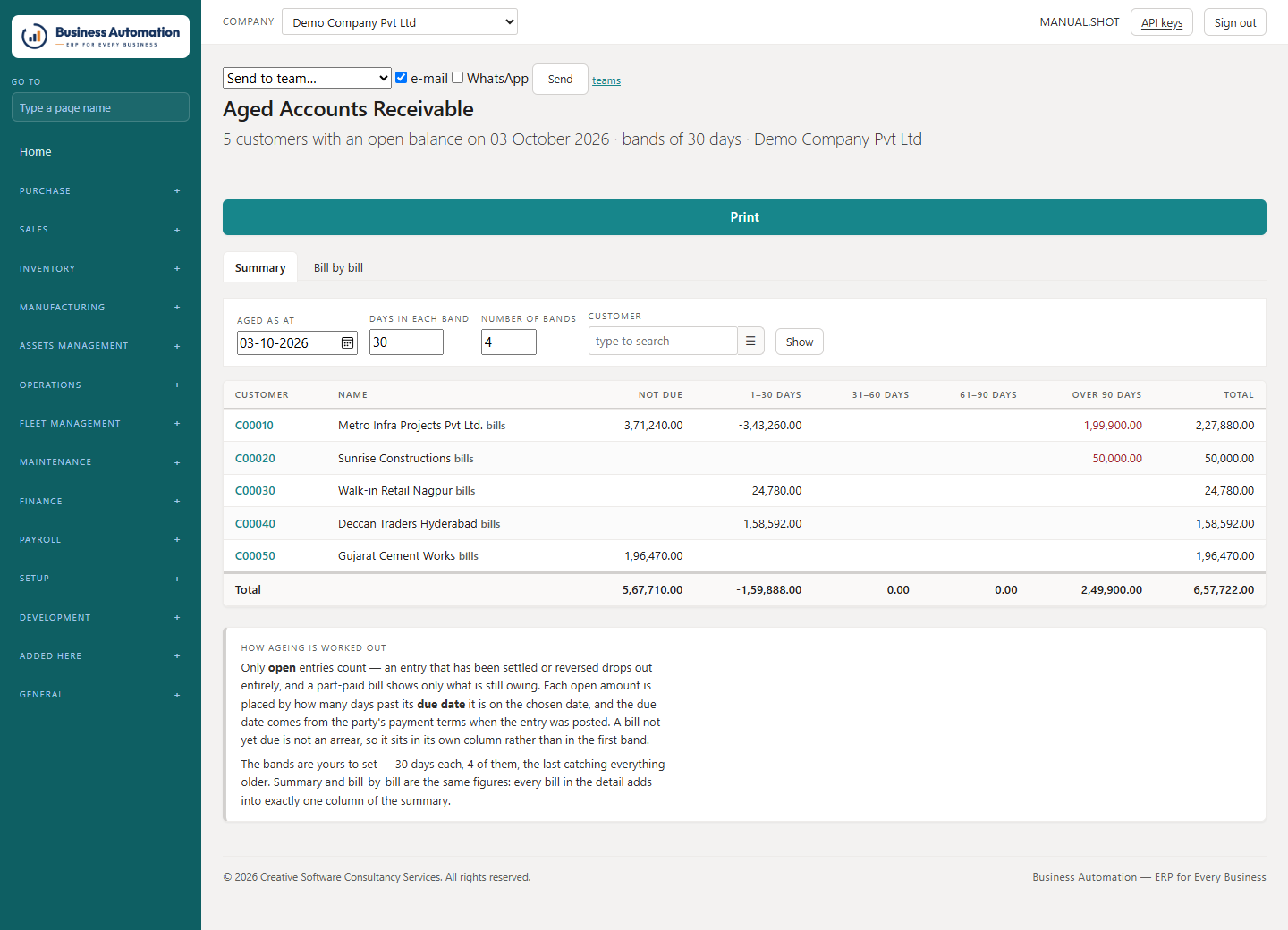This screenshot has height=930, width=1288.
Task: Click the Show button
Action: 800,342
